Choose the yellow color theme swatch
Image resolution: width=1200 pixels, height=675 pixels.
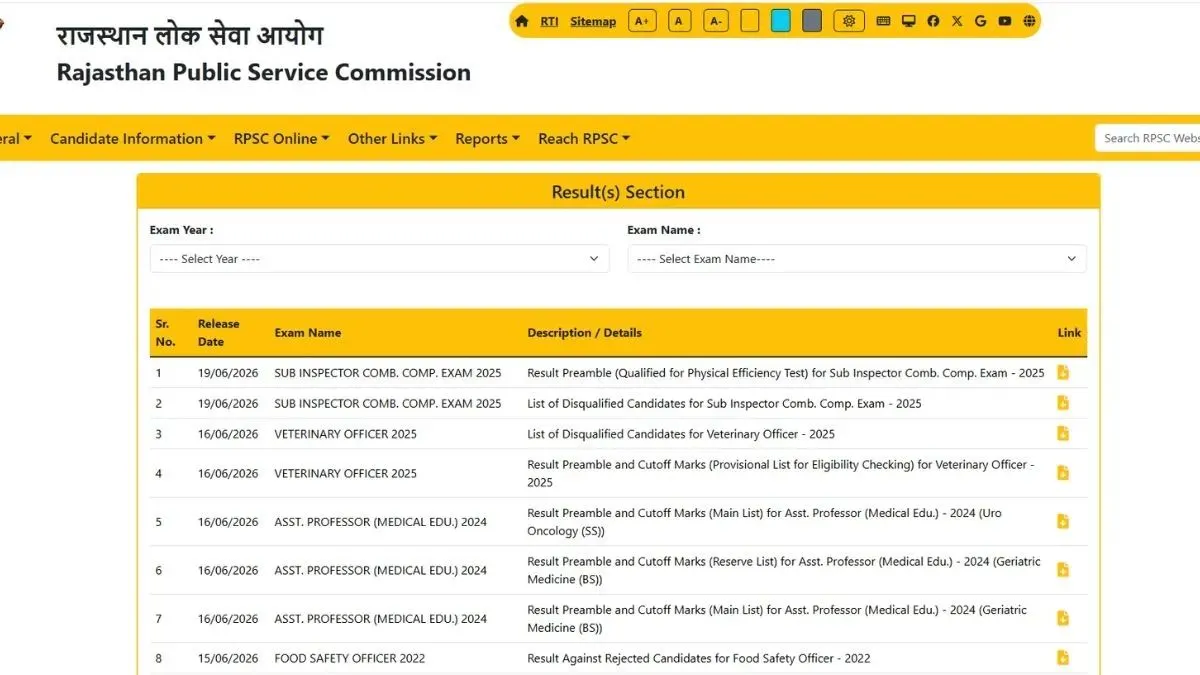point(750,21)
